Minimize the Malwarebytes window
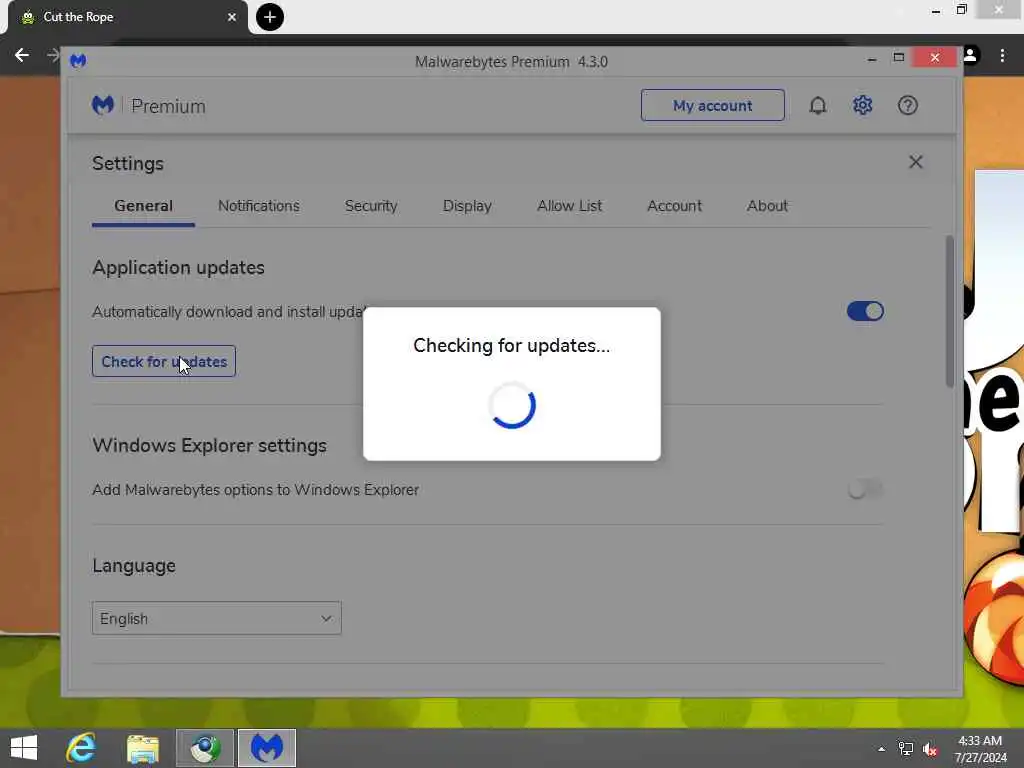This screenshot has height=768, width=1024. click(x=872, y=59)
